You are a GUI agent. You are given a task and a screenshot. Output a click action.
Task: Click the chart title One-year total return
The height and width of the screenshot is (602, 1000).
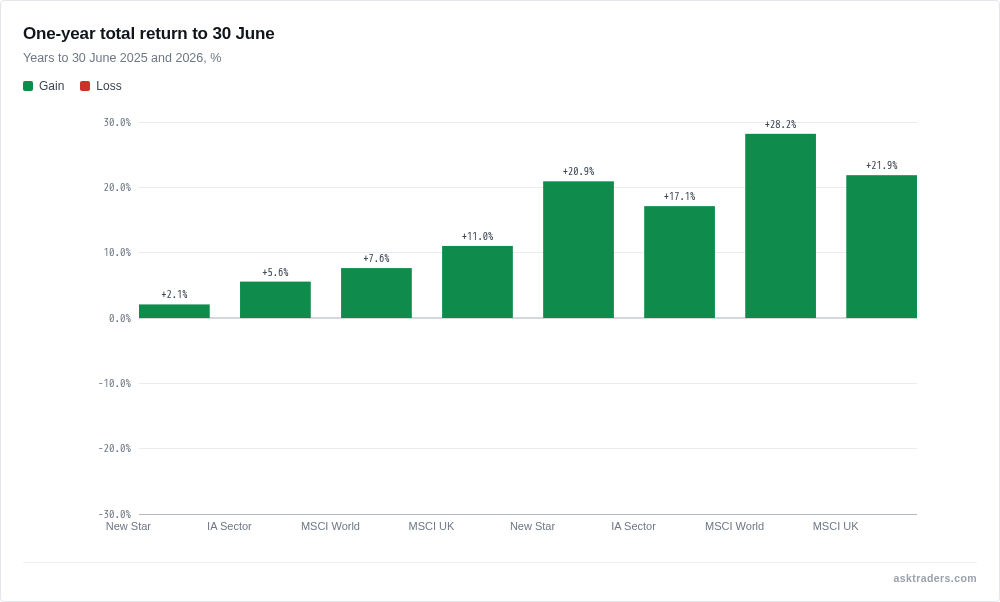149,34
